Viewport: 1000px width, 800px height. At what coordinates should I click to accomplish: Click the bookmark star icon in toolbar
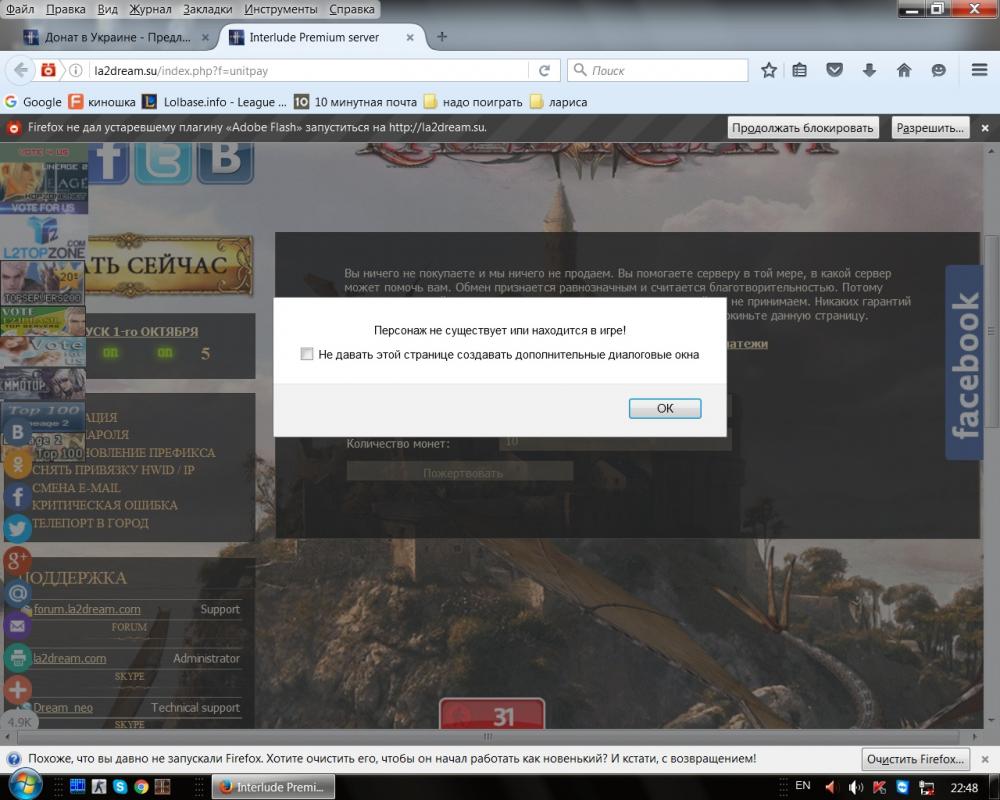768,71
